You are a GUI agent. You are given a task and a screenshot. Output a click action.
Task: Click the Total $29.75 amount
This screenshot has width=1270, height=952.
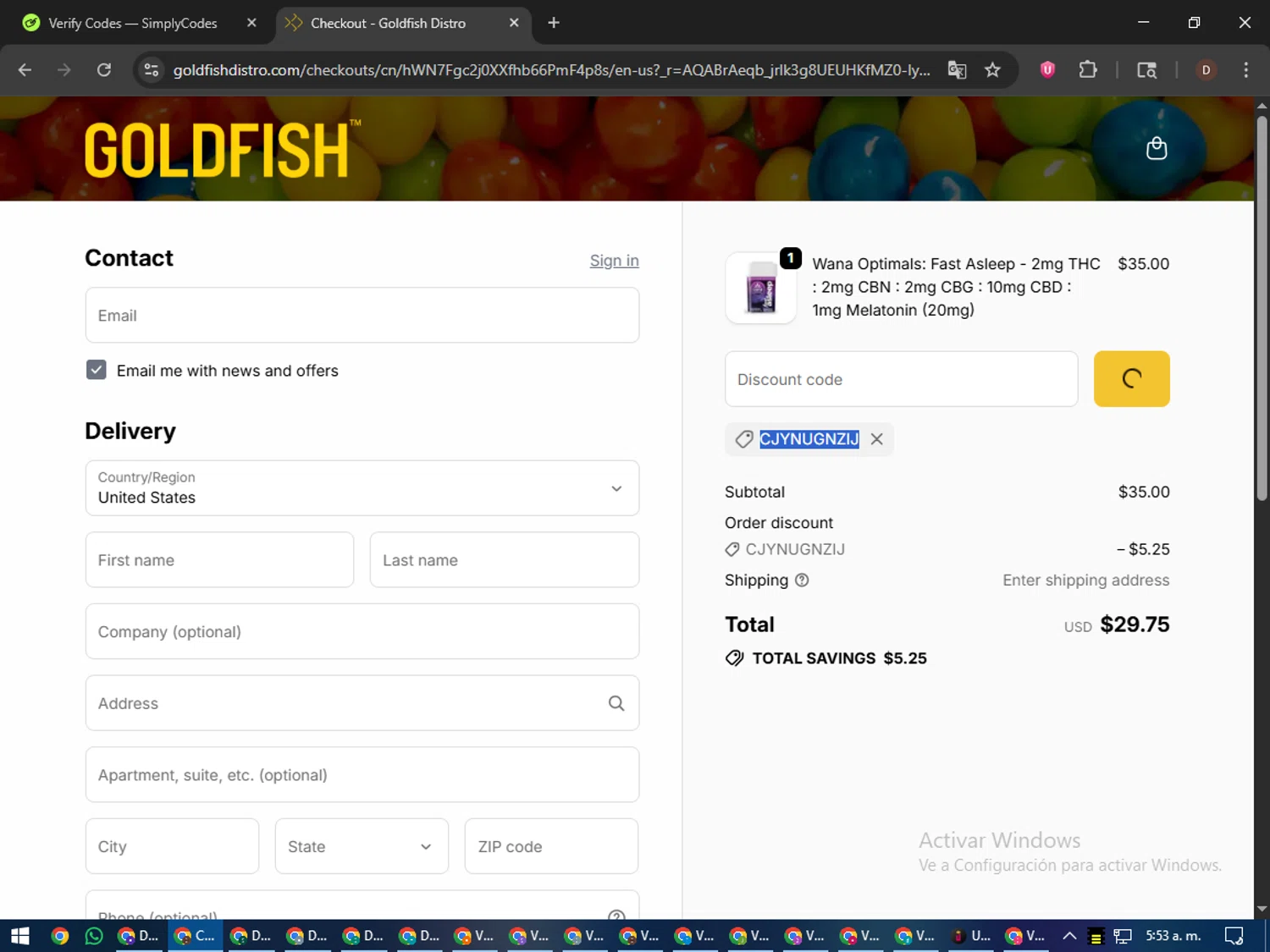point(1135,625)
